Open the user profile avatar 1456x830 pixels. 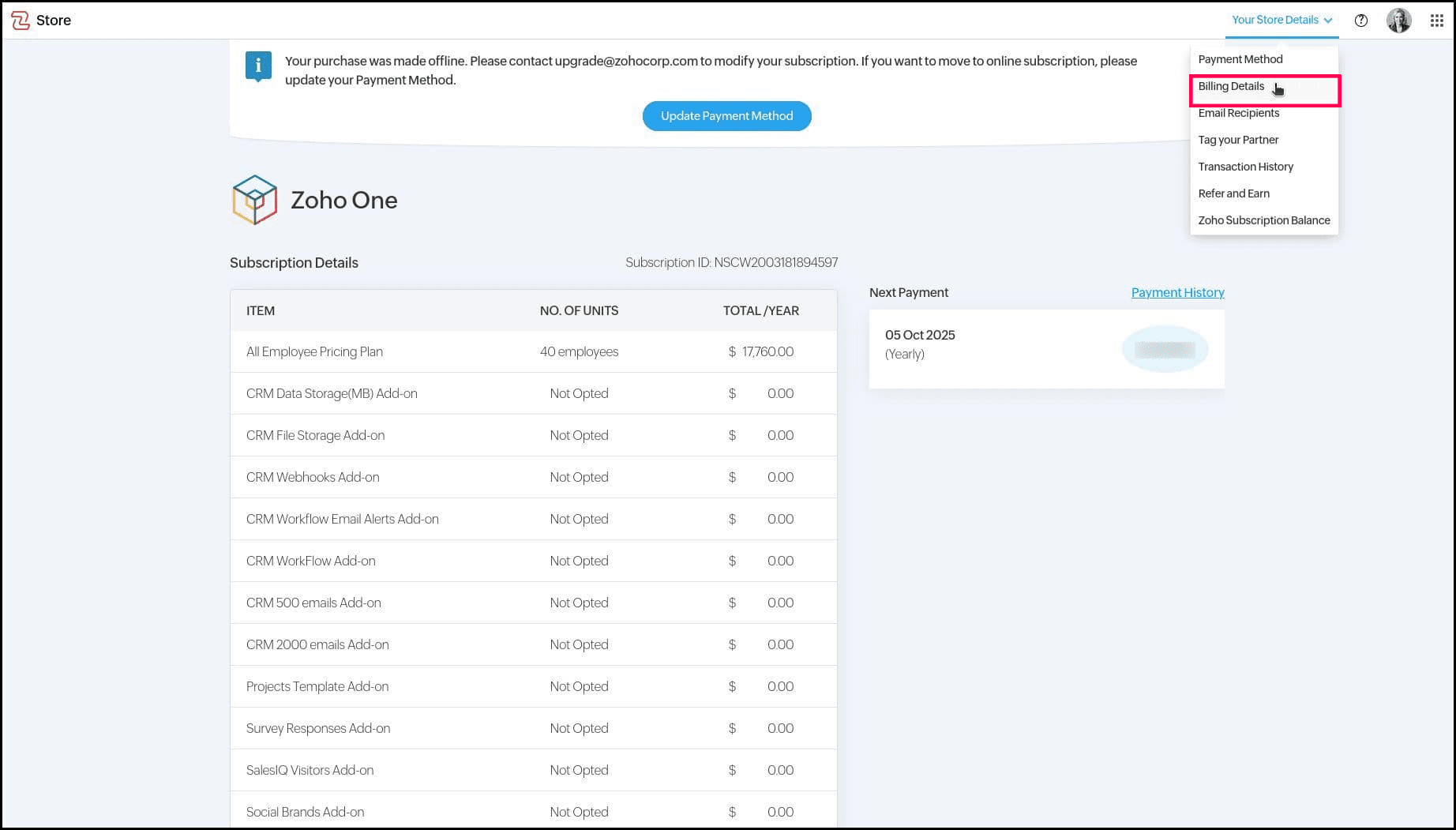(1398, 21)
